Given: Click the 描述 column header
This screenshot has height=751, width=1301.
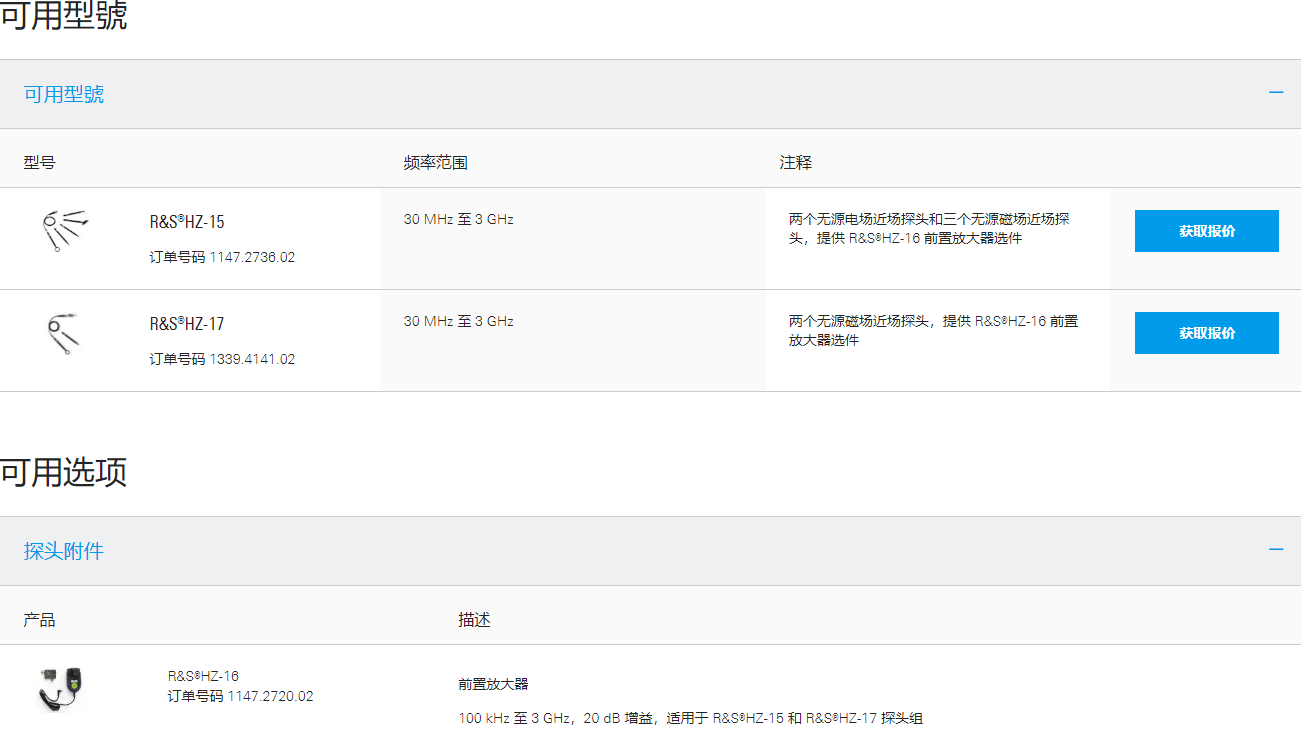Looking at the screenshot, I should pyautogui.click(x=474, y=620).
